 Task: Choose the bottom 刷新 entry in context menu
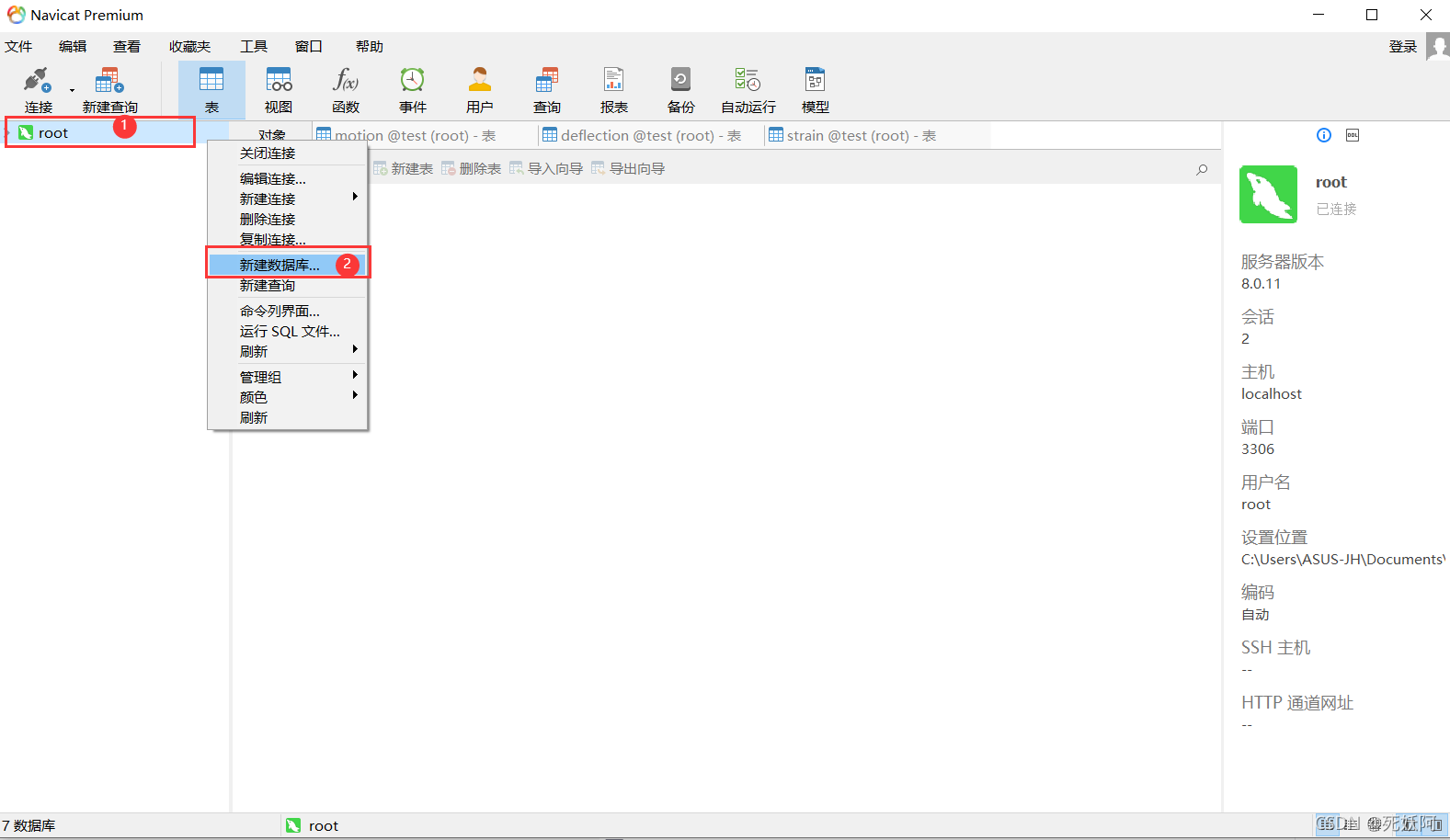[288, 417]
